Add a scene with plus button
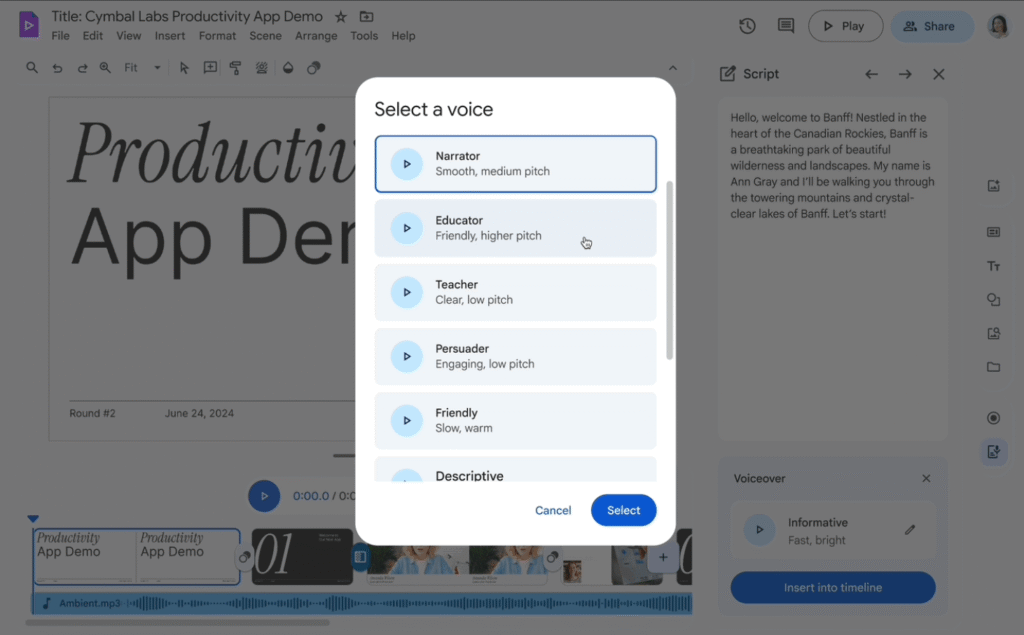The image size is (1024, 635). 663,557
